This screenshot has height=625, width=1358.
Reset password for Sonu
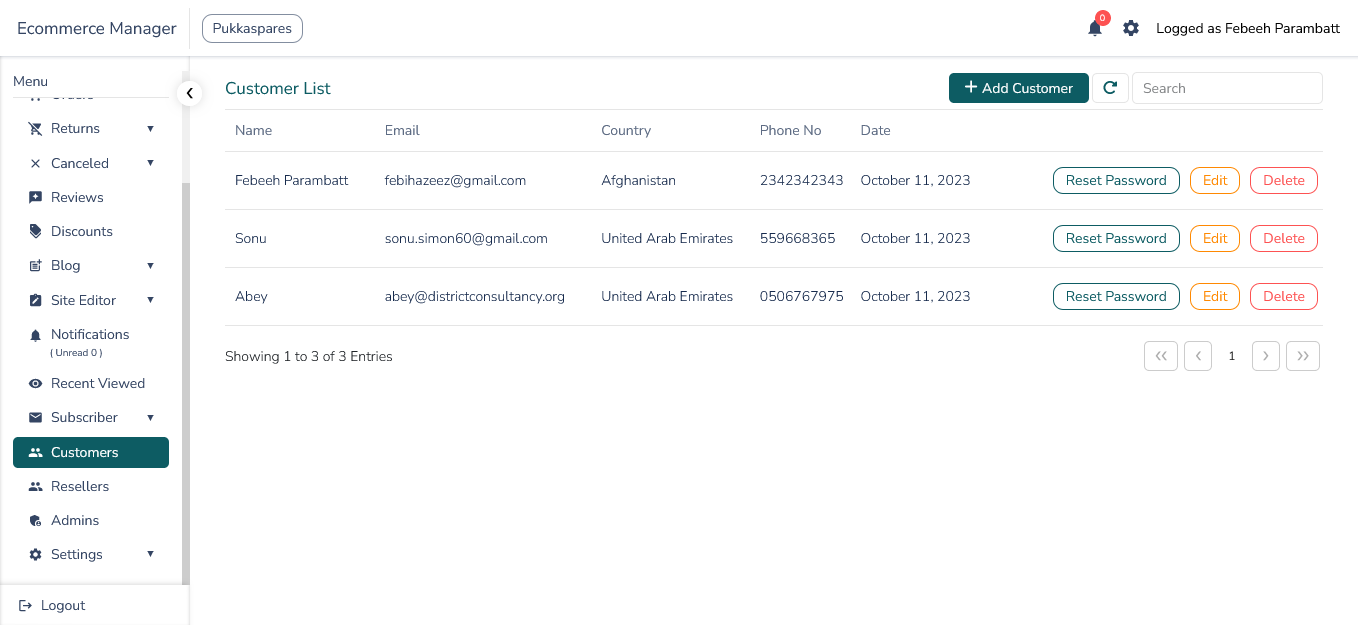(1115, 238)
